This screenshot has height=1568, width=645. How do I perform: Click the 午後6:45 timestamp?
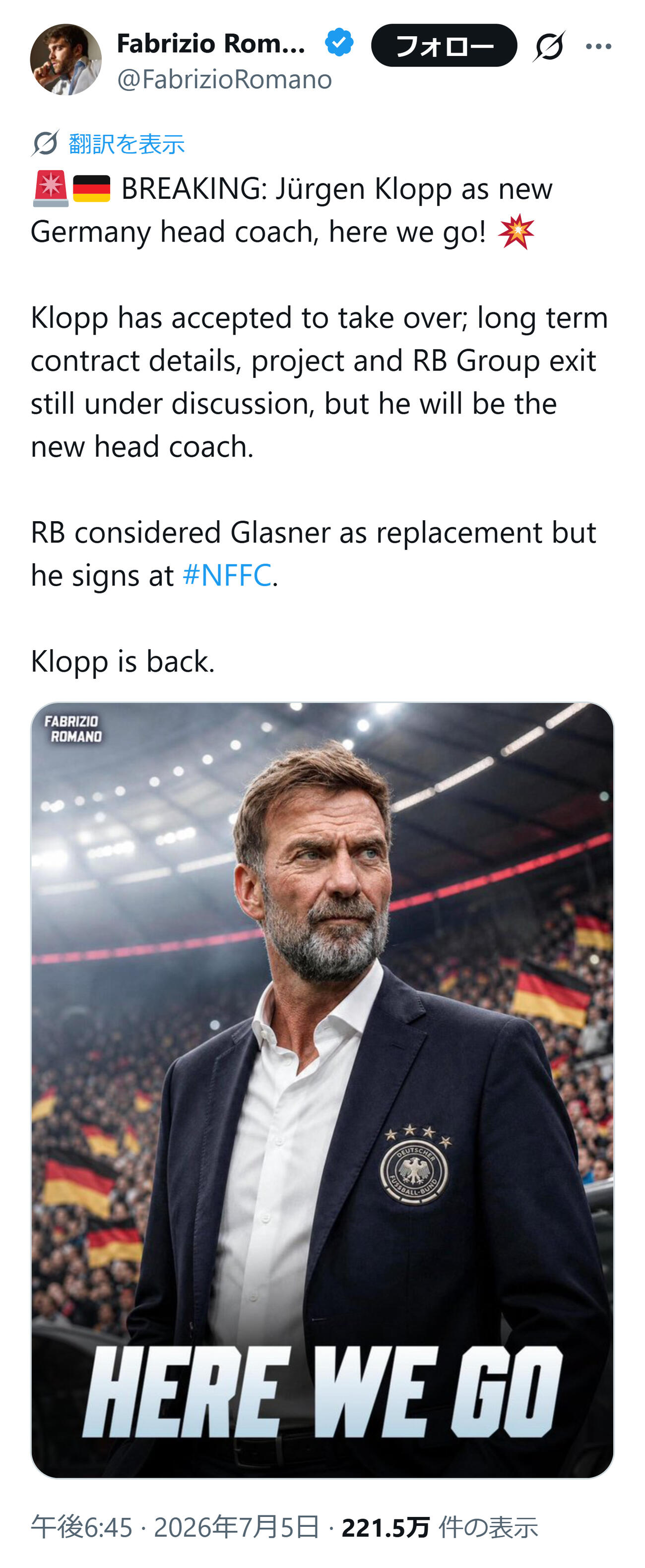pyautogui.click(x=81, y=1527)
